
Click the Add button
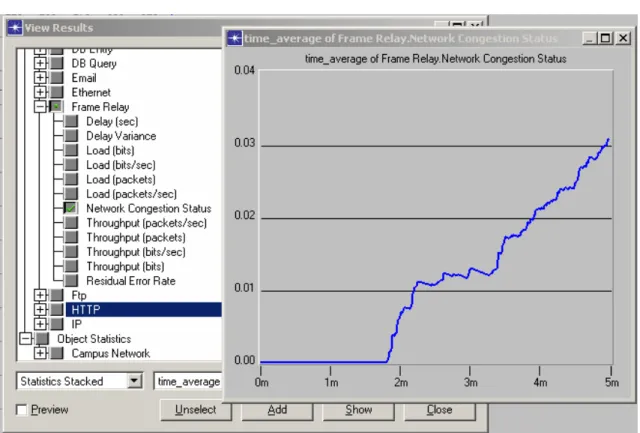click(x=277, y=410)
